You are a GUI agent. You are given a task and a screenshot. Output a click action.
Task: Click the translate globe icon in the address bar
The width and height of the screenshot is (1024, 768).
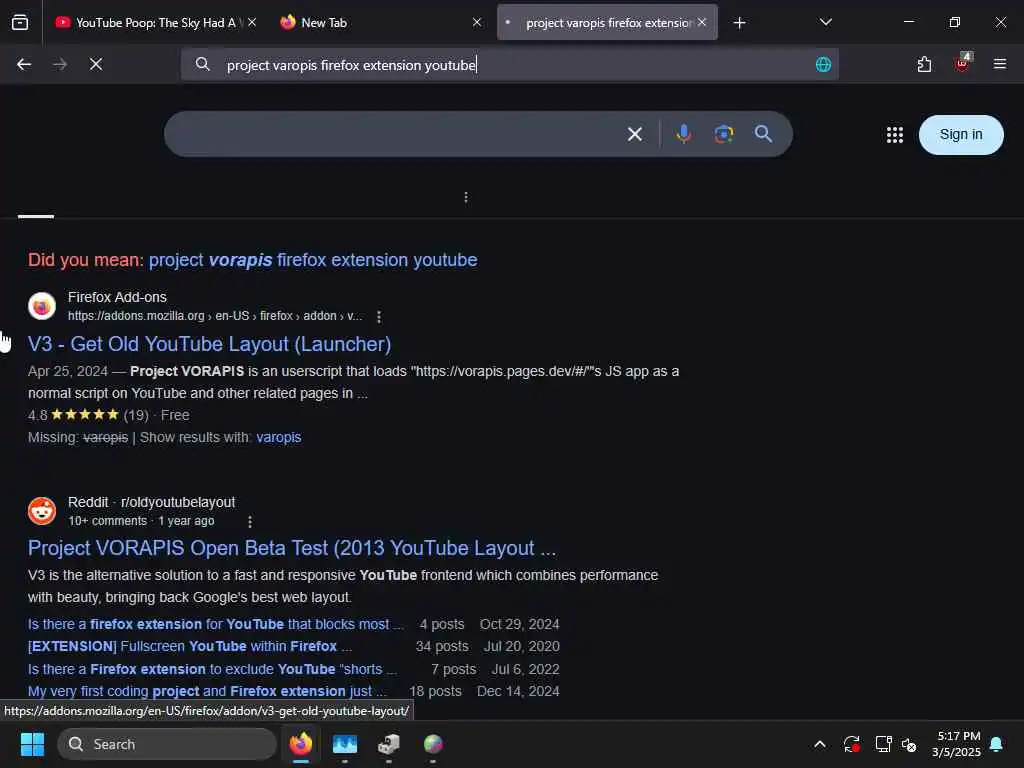[x=824, y=64]
